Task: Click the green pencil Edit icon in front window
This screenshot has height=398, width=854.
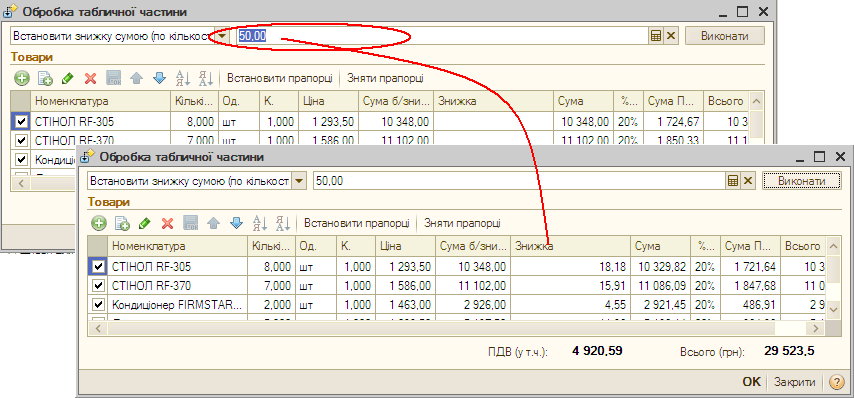Action: (x=144, y=223)
